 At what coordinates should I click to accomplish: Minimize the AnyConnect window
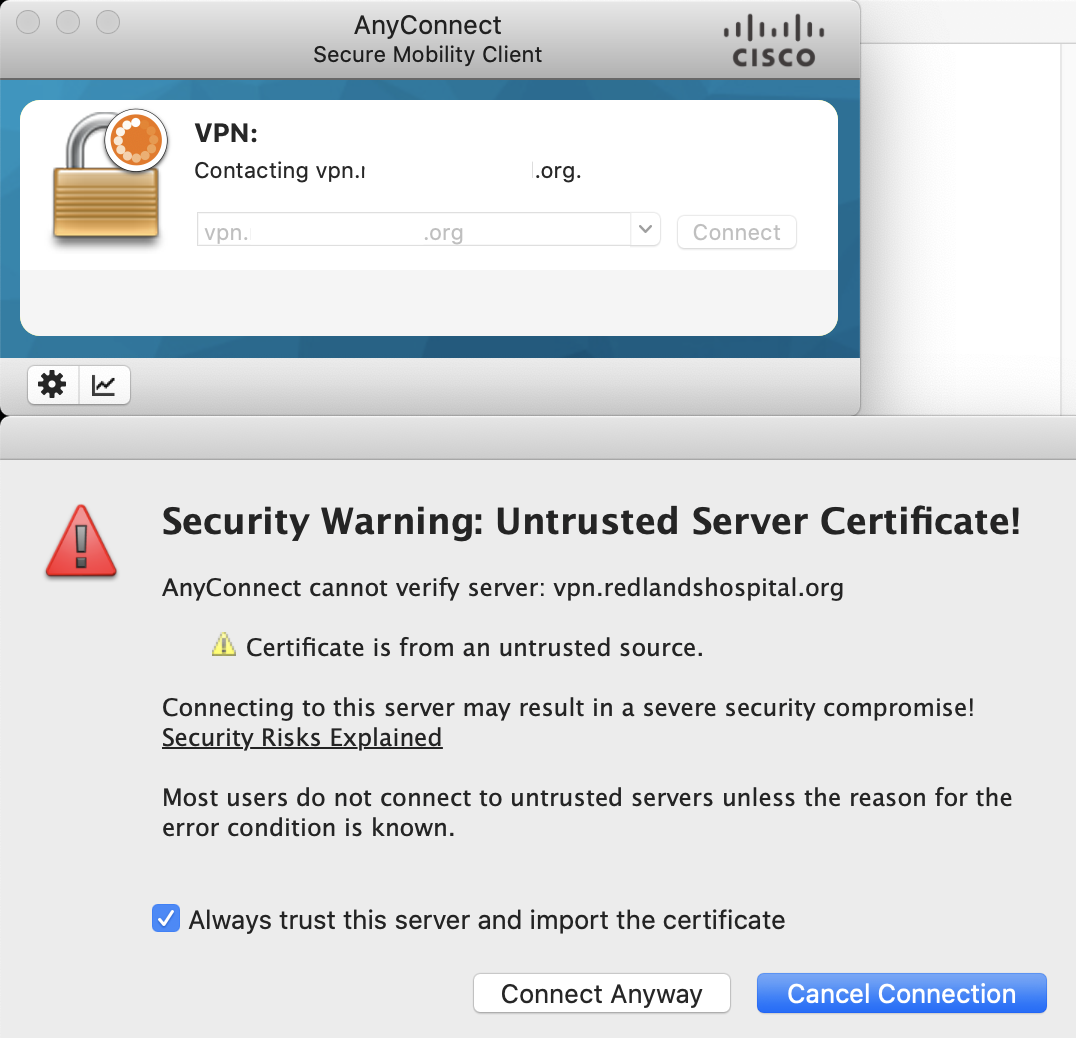pyautogui.click(x=68, y=22)
